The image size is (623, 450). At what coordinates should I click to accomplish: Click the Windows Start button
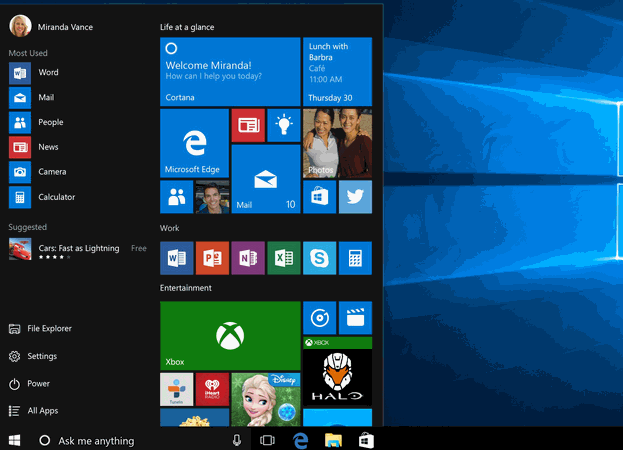point(15,440)
